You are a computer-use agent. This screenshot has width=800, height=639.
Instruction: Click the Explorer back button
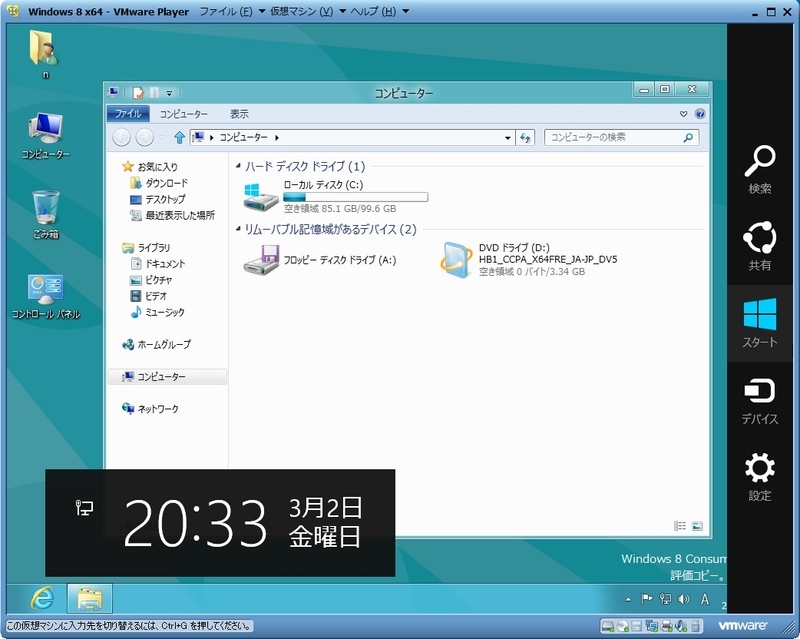(122, 137)
